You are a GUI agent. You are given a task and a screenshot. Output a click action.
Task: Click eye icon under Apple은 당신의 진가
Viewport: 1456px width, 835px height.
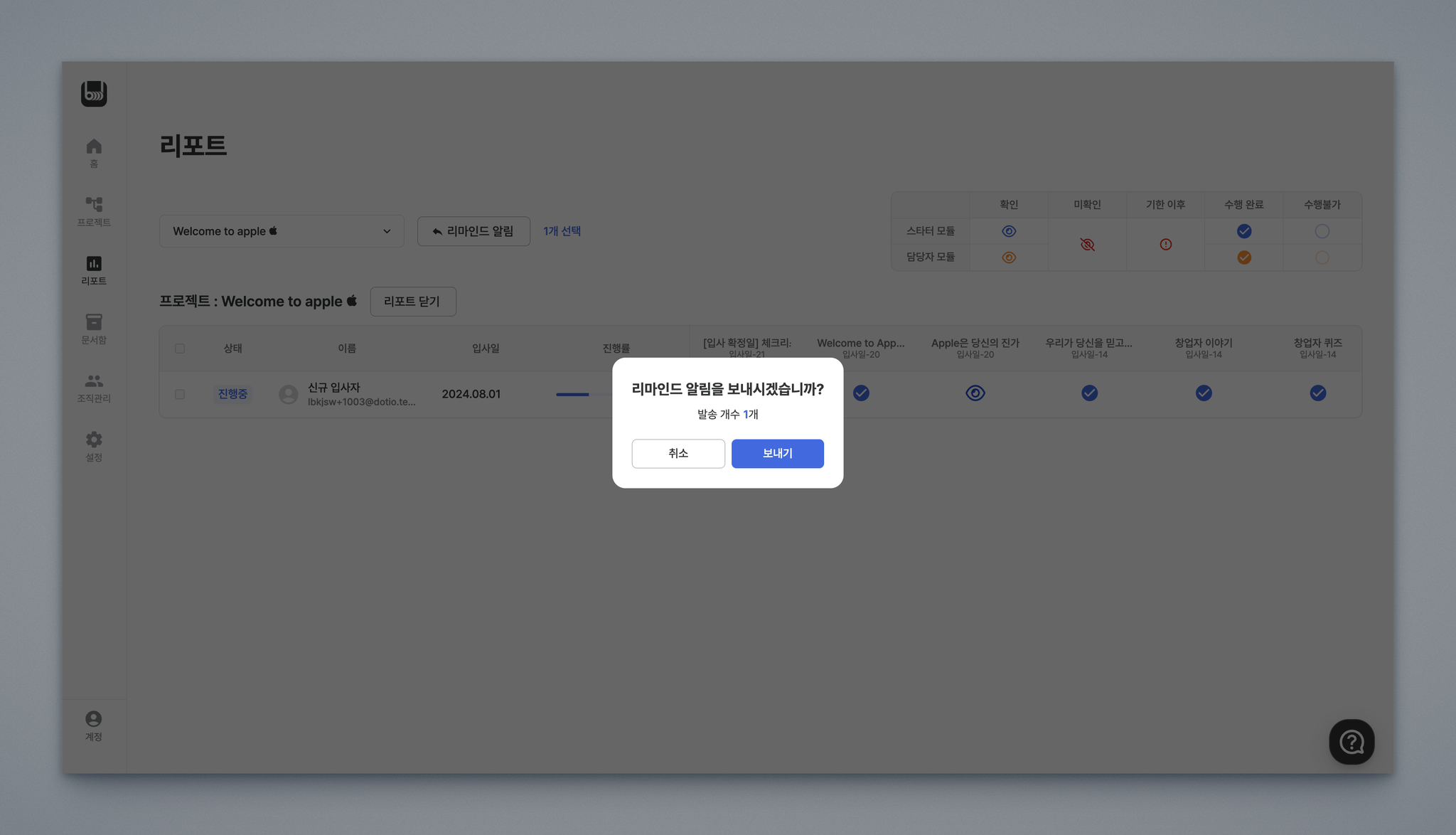click(975, 393)
